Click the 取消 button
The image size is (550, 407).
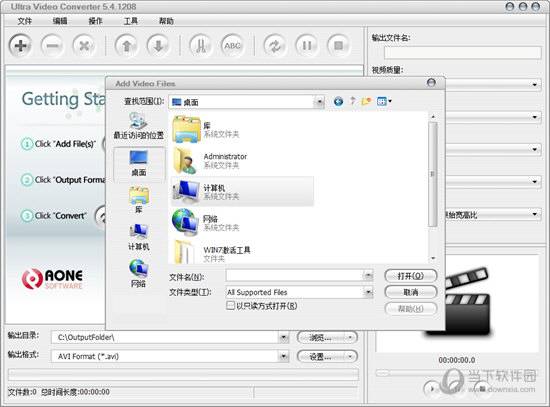[411, 292]
